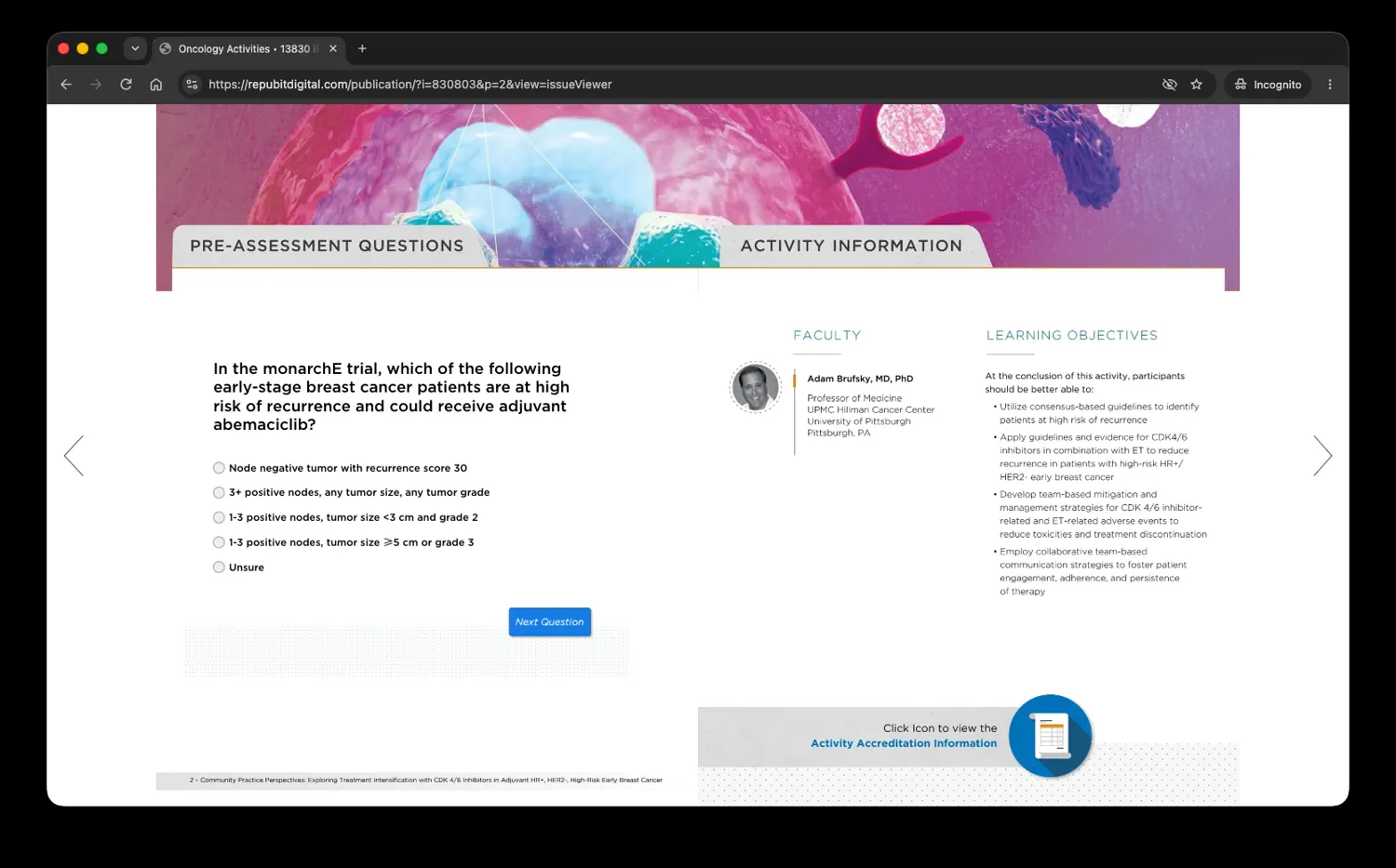Open the Pre-Assessment Questions tab

pyautogui.click(x=327, y=246)
